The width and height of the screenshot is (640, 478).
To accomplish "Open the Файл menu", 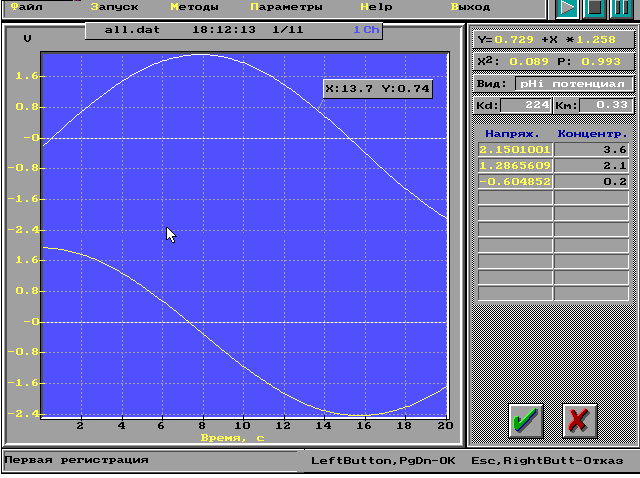I will click(x=26, y=7).
